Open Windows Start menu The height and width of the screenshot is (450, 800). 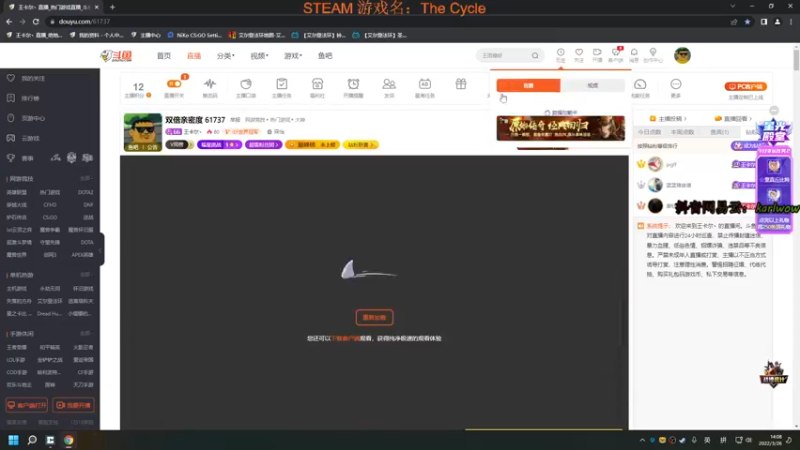pos(13,440)
